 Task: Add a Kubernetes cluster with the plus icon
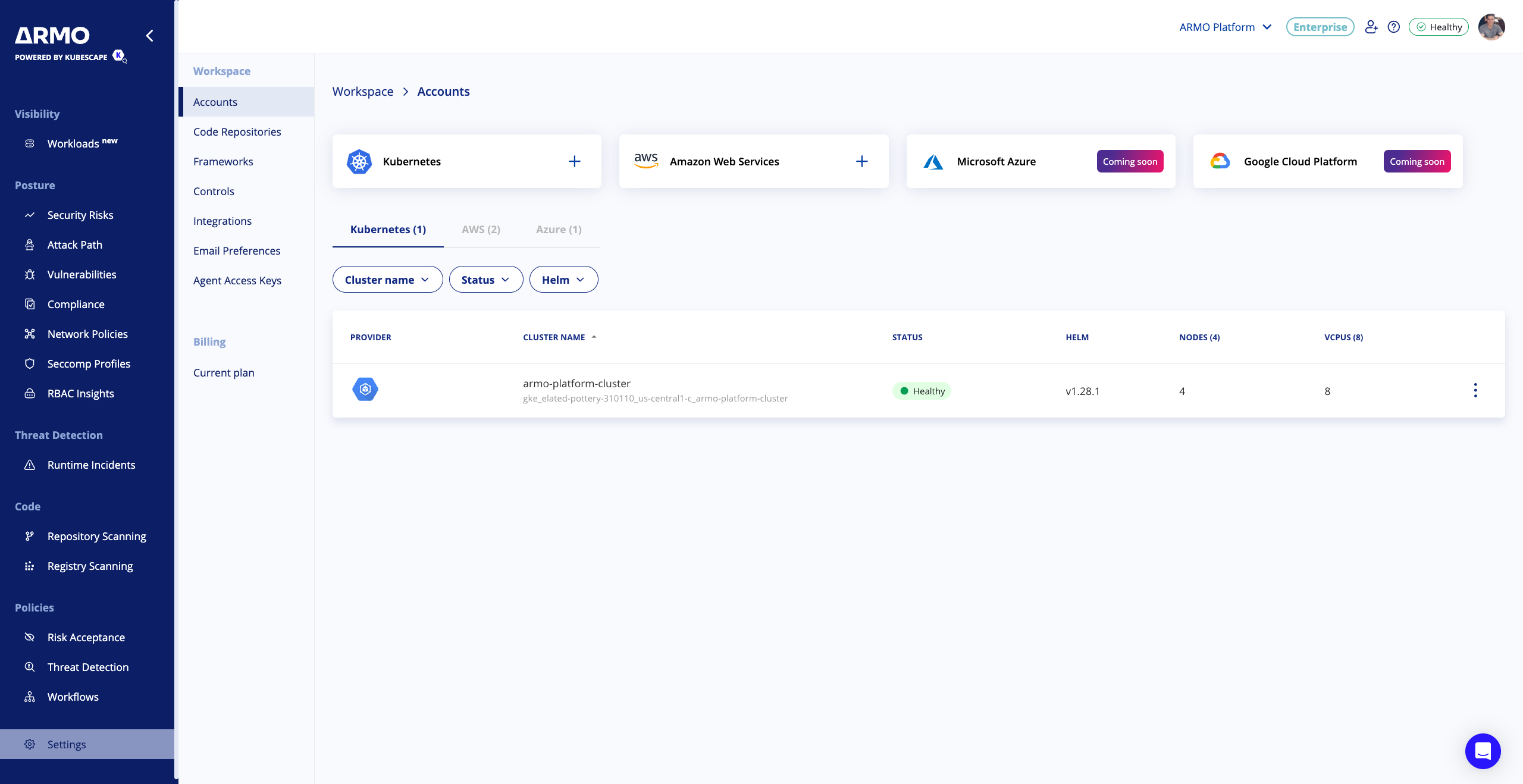pyautogui.click(x=574, y=161)
